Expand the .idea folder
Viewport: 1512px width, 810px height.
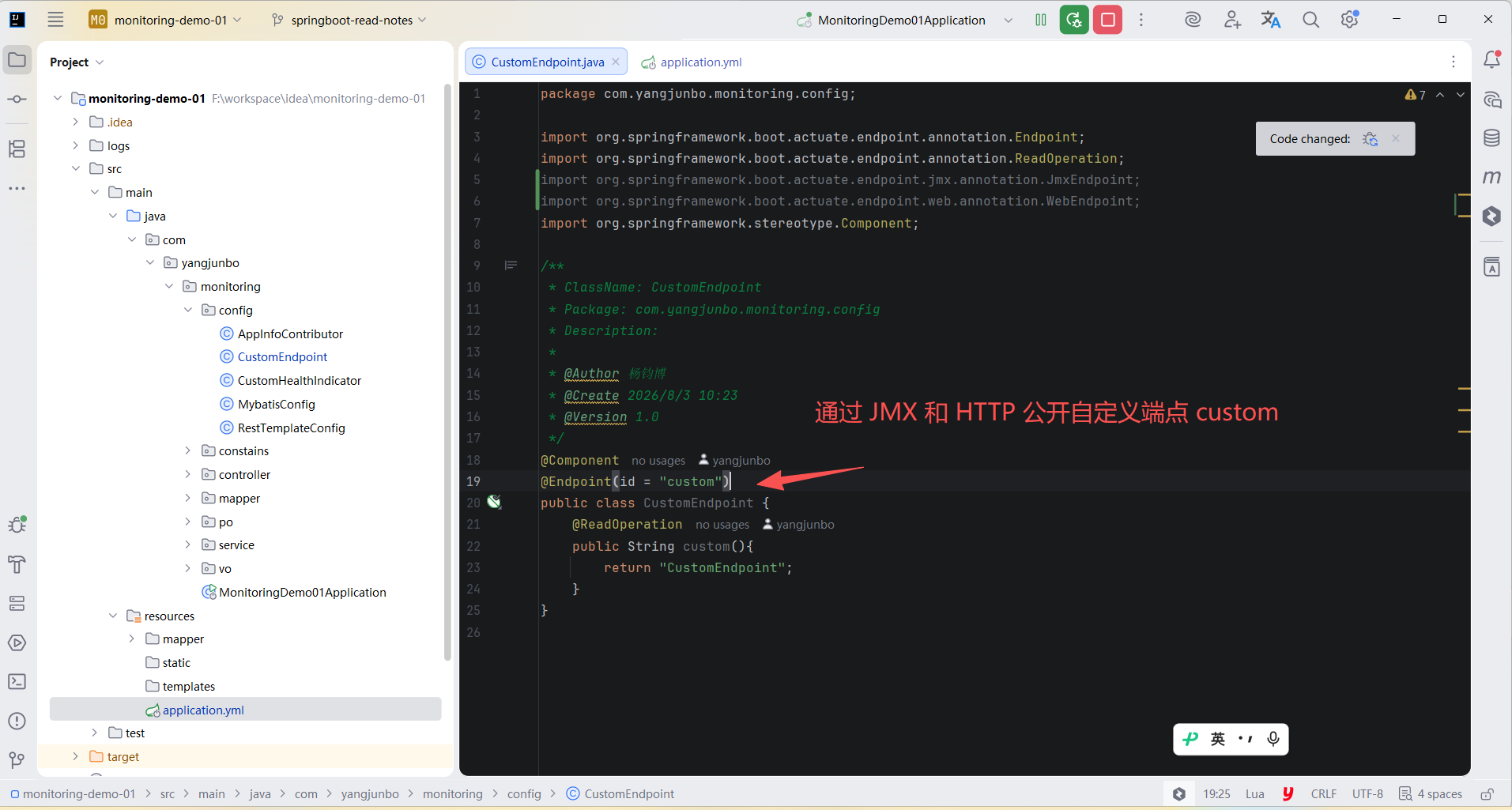click(76, 122)
